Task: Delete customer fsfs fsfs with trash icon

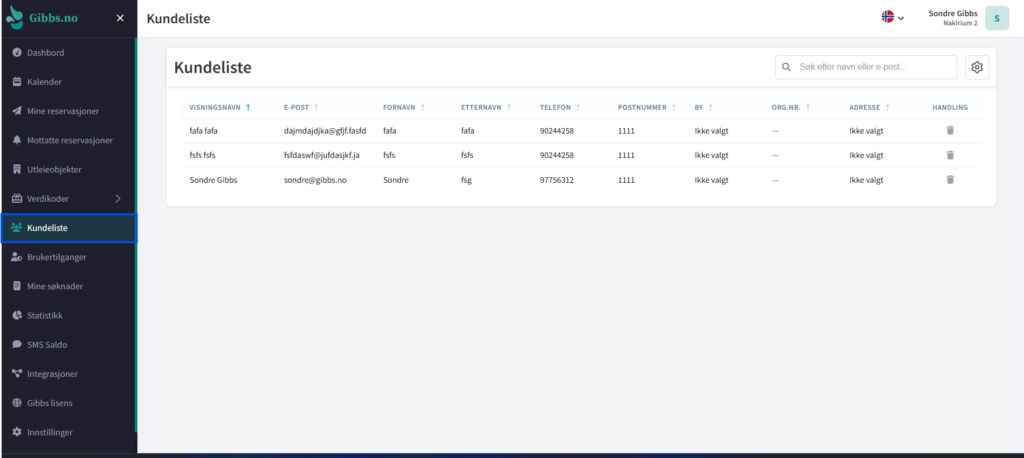Action: pyautogui.click(x=950, y=155)
